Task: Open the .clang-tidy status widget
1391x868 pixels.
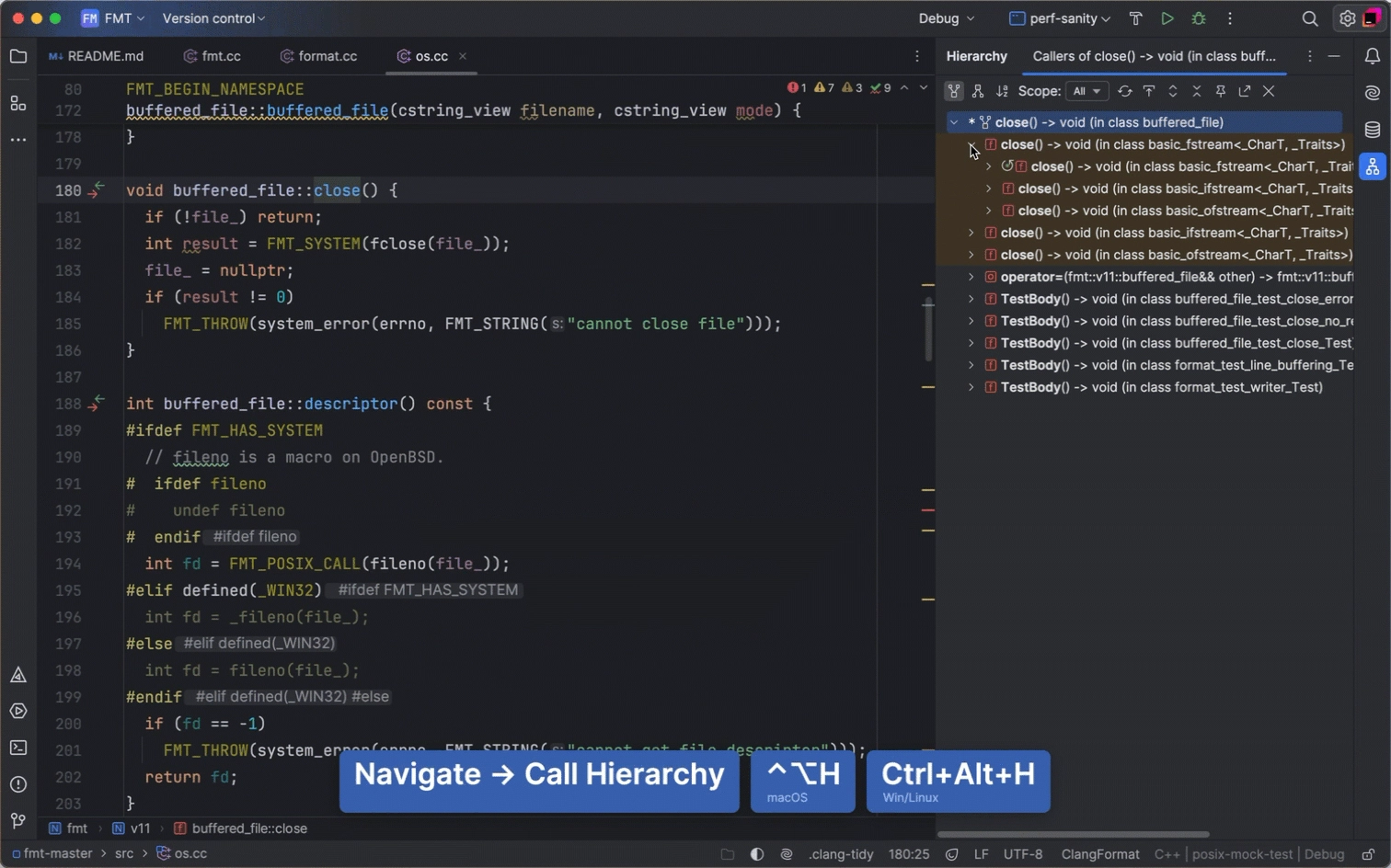Action: (x=841, y=854)
